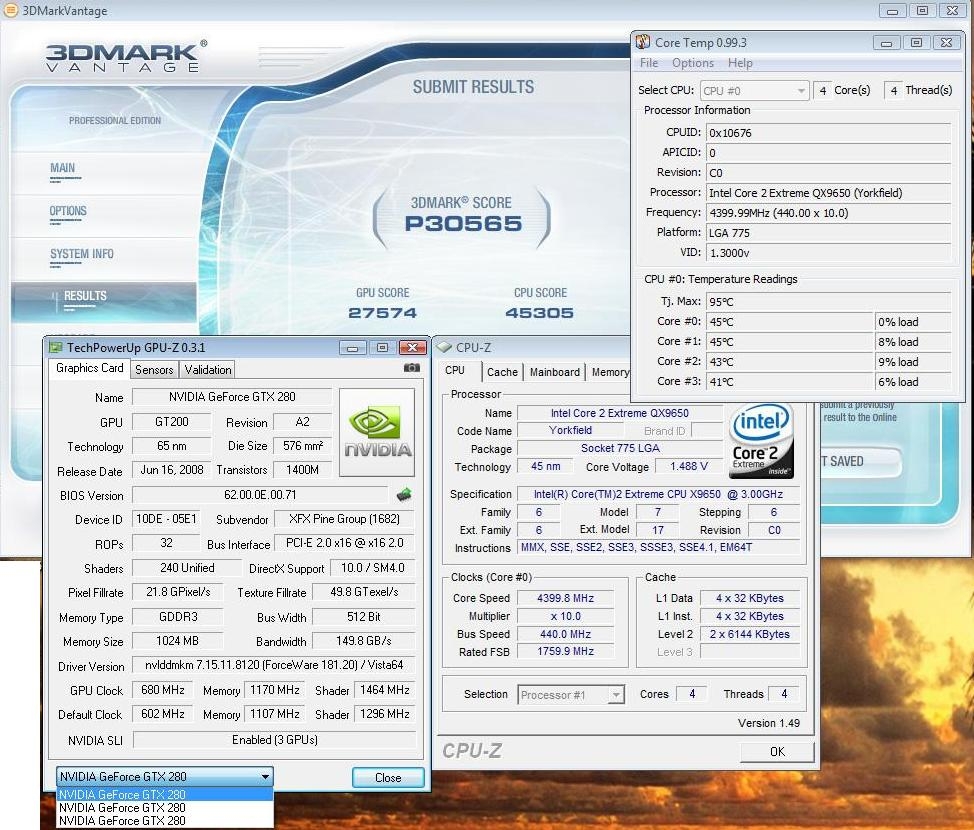Click the Frequency field in Core Temp
974x830 pixels.
(829, 213)
